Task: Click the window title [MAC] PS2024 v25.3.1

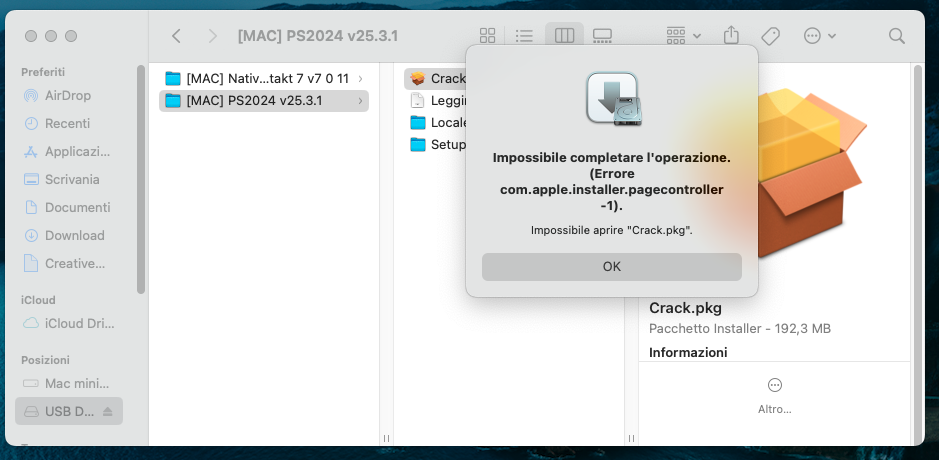Action: 317,37
